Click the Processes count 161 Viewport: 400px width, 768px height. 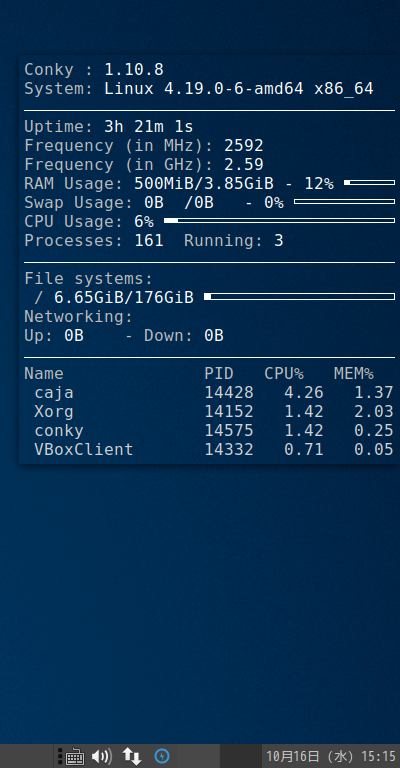click(x=149, y=240)
